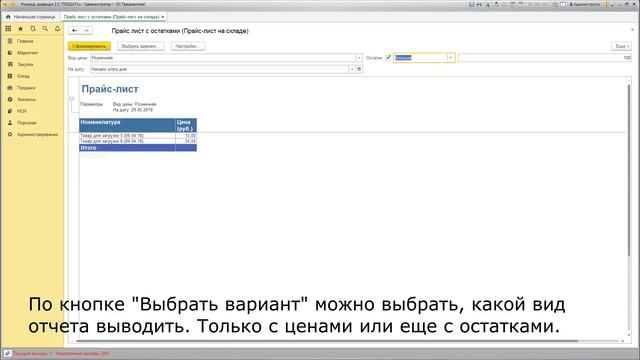640x360 pixels.
Task: Open the sections menu grid icon
Action: click(8, 29)
